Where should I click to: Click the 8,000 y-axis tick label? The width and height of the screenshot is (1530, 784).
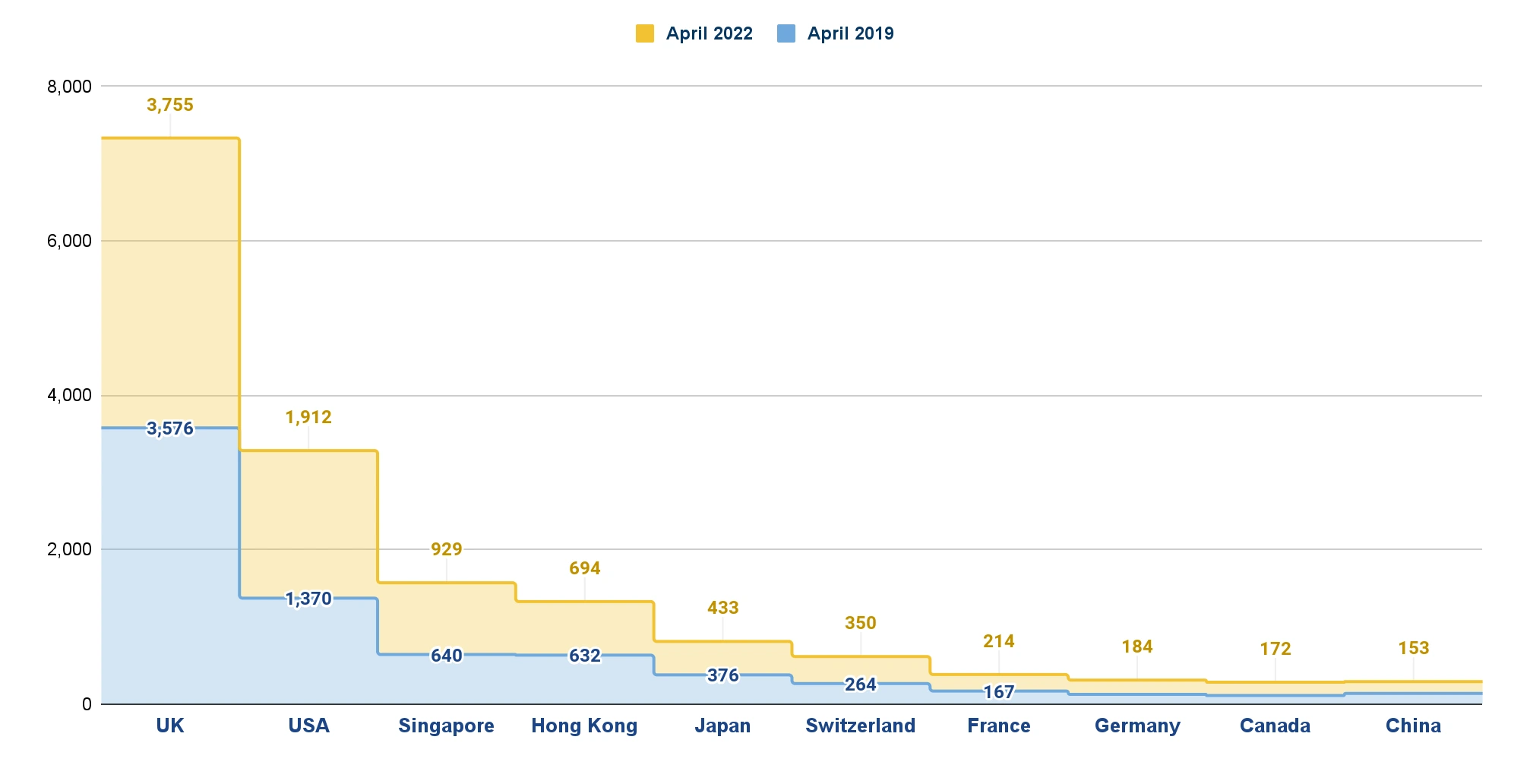69,87
